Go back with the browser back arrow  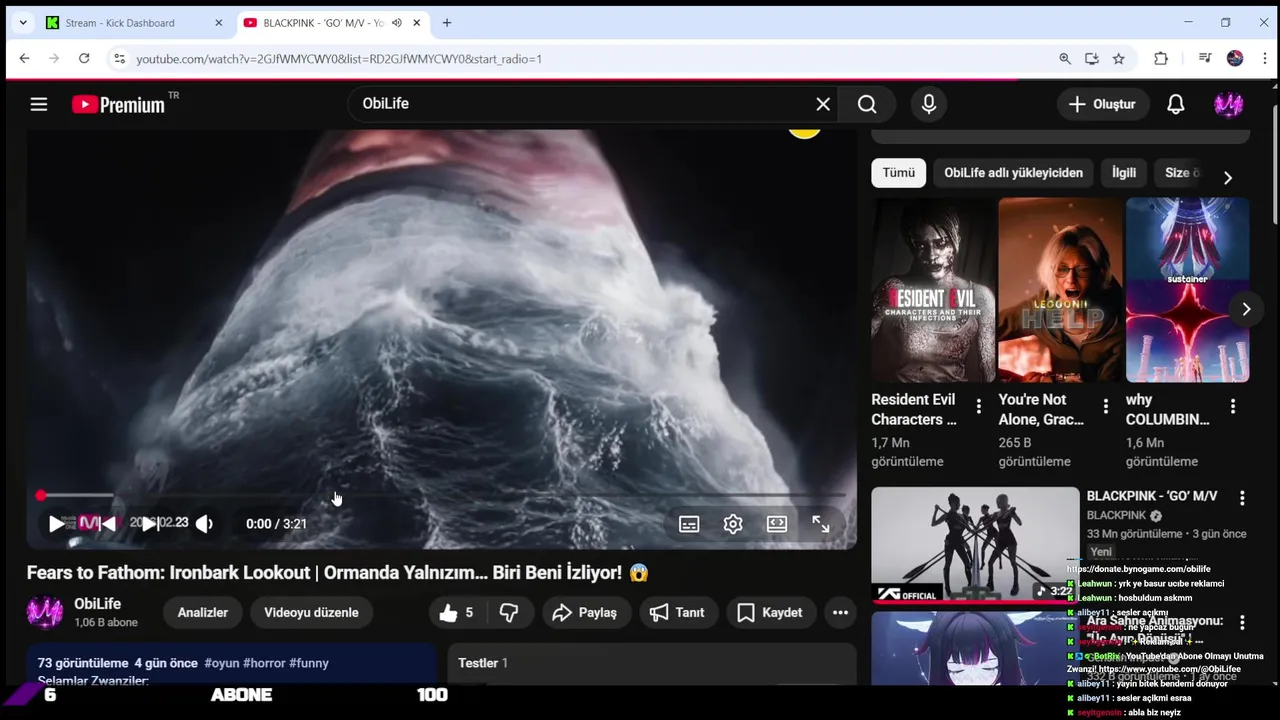click(x=24, y=59)
